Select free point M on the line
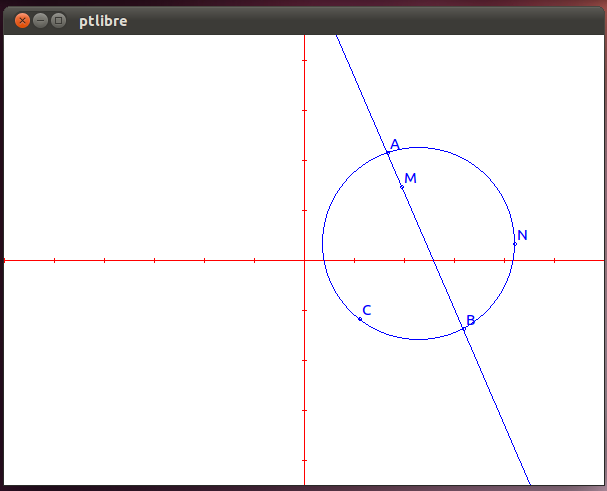This screenshot has width=607, height=491. tap(402, 187)
